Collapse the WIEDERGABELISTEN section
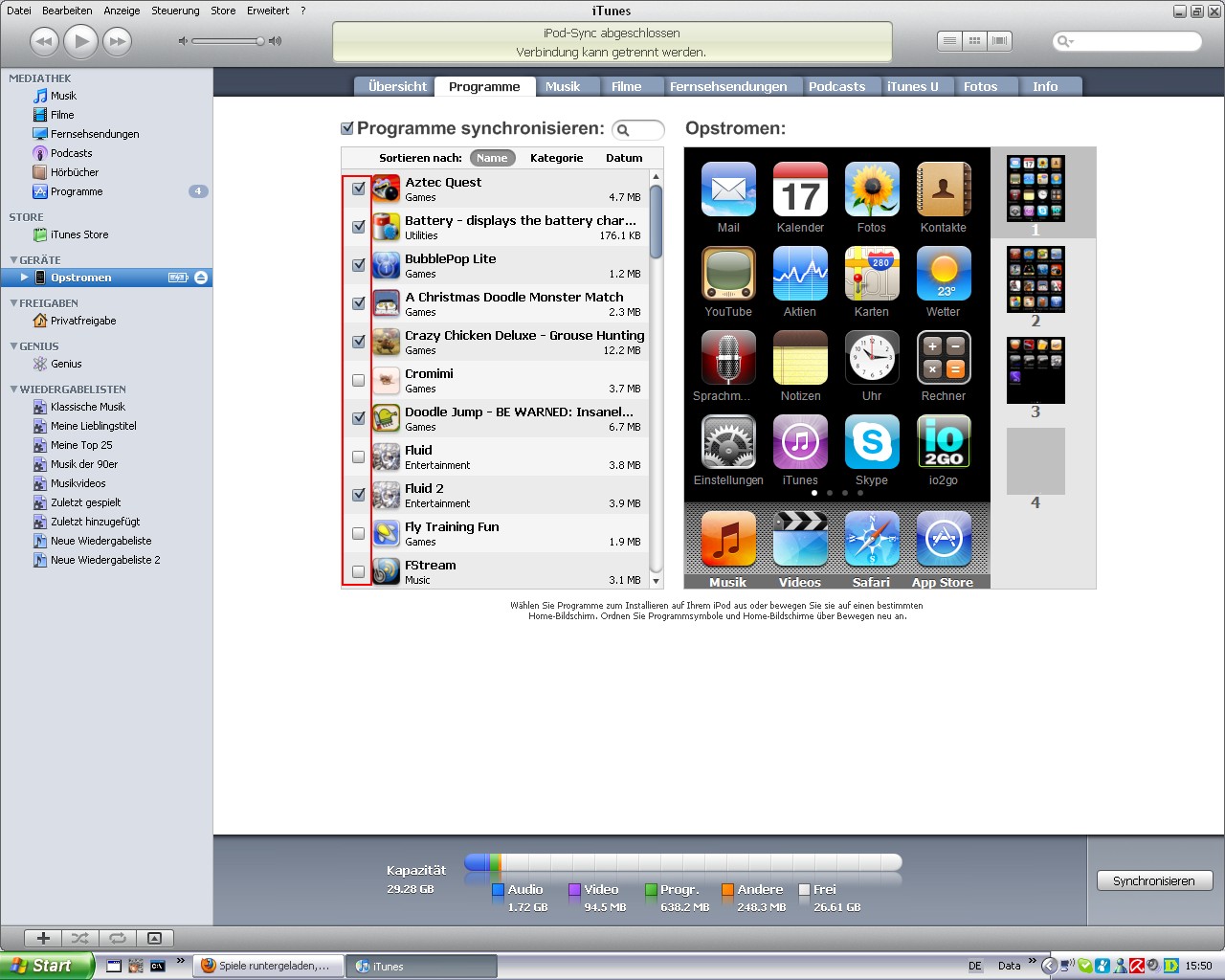 (13, 390)
